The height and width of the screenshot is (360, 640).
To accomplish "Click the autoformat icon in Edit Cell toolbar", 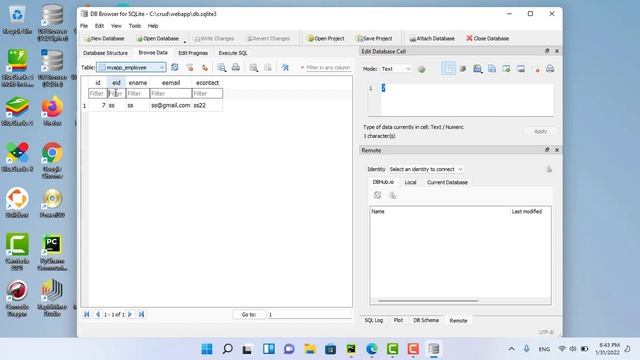I will point(463,69).
